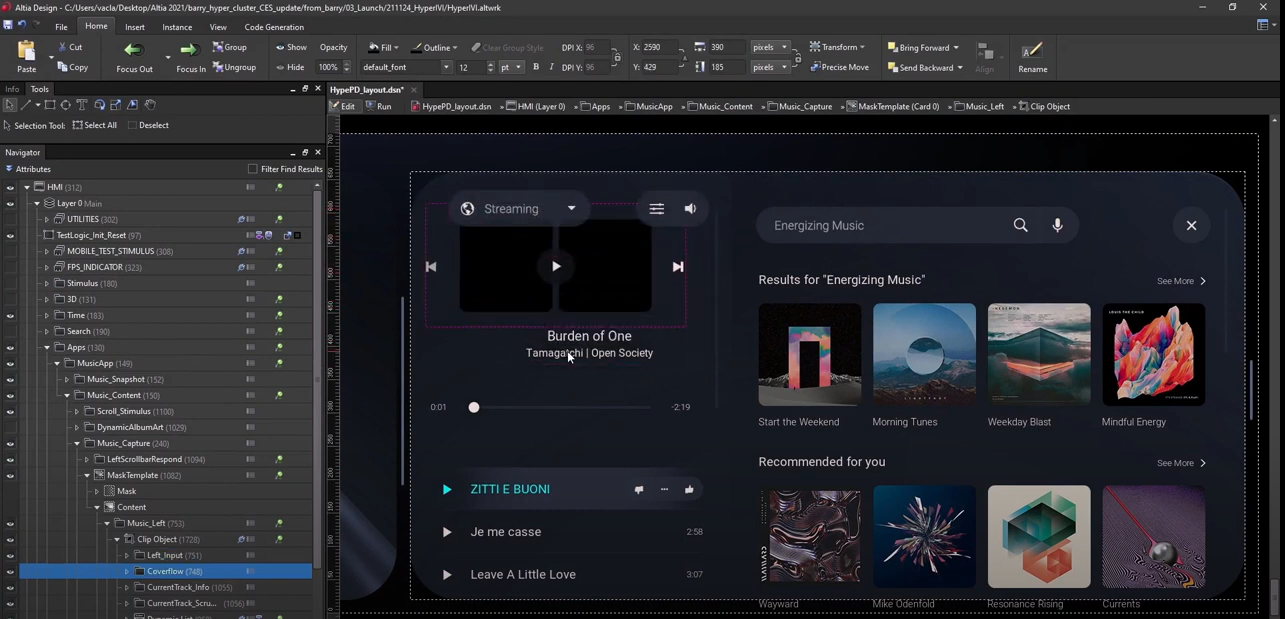Viewport: 1285px width, 619px height.
Task: Click the Group icon in the ribbon
Action: 219,47
